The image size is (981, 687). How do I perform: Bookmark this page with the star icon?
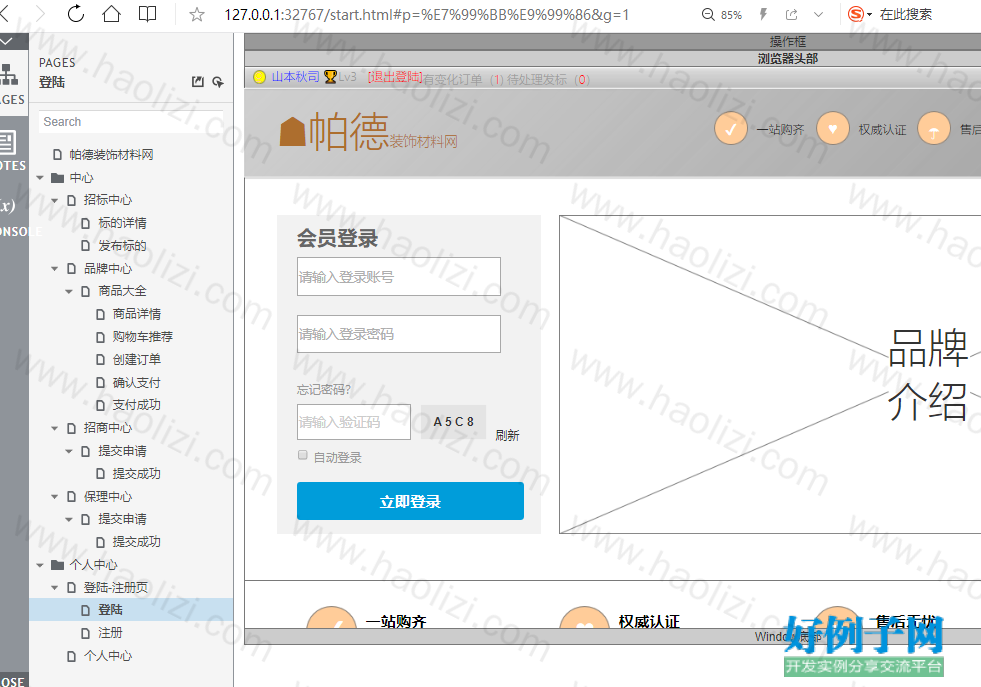click(x=197, y=14)
